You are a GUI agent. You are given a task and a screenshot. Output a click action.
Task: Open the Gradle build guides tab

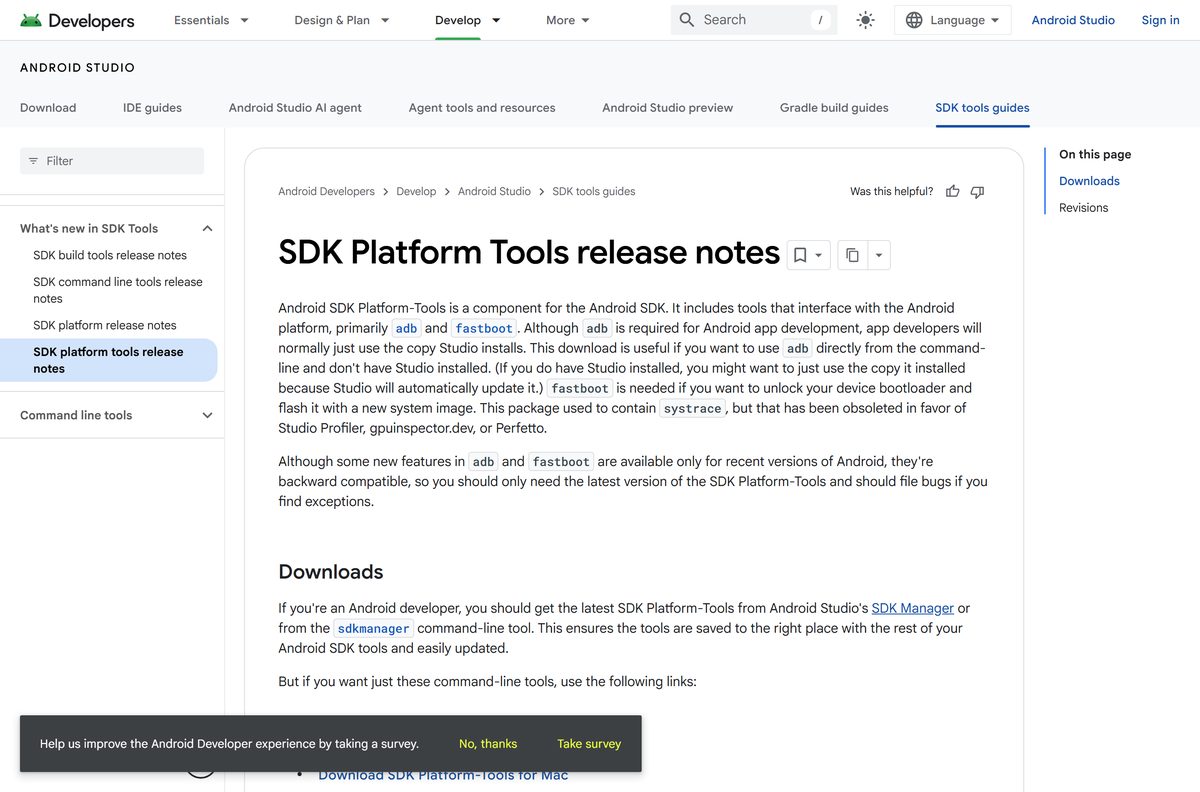[834, 108]
